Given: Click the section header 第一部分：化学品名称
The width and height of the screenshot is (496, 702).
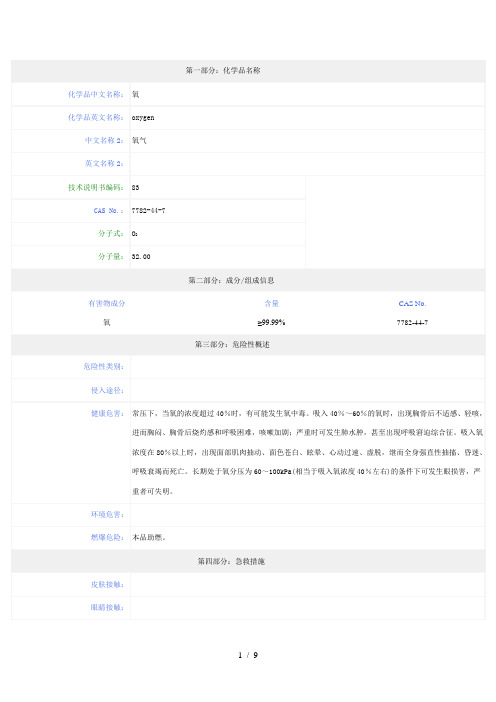Looking at the screenshot, I should pyautogui.click(x=223, y=70).
